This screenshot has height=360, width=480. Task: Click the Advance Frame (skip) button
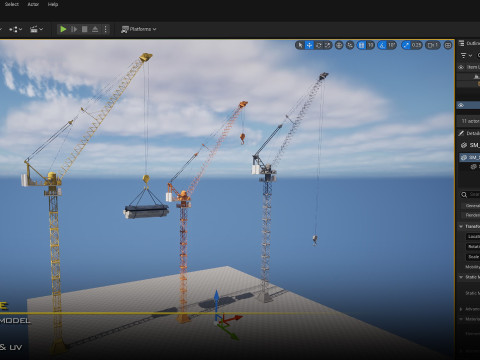pos(74,29)
